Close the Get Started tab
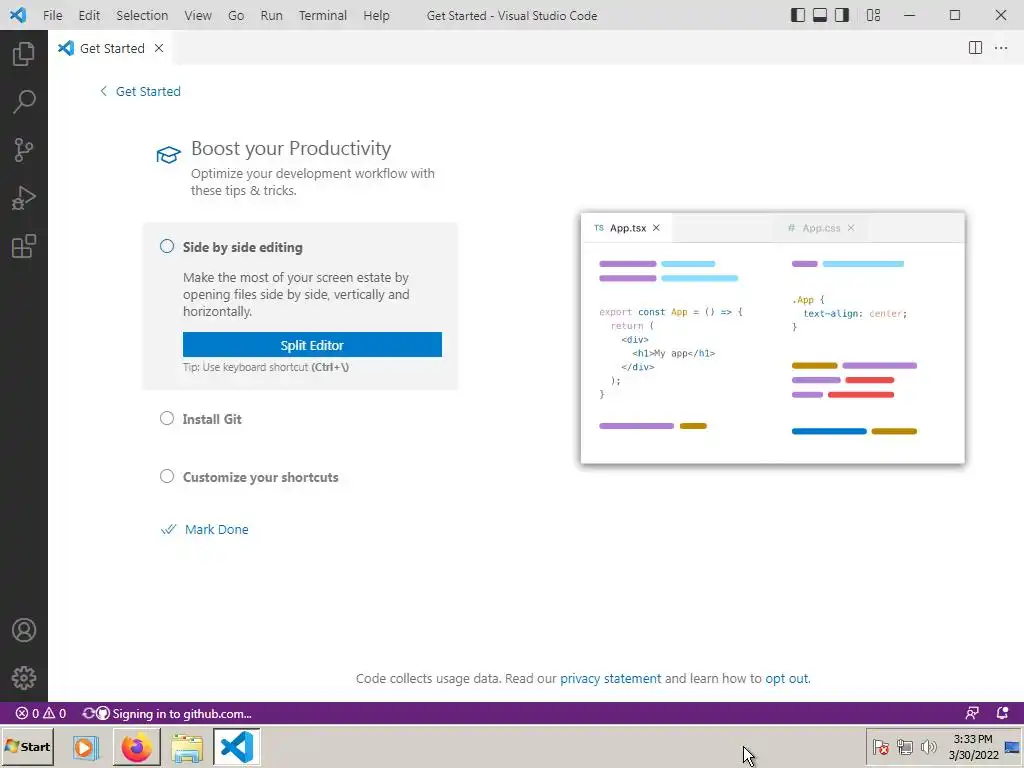1024x768 pixels. [159, 48]
